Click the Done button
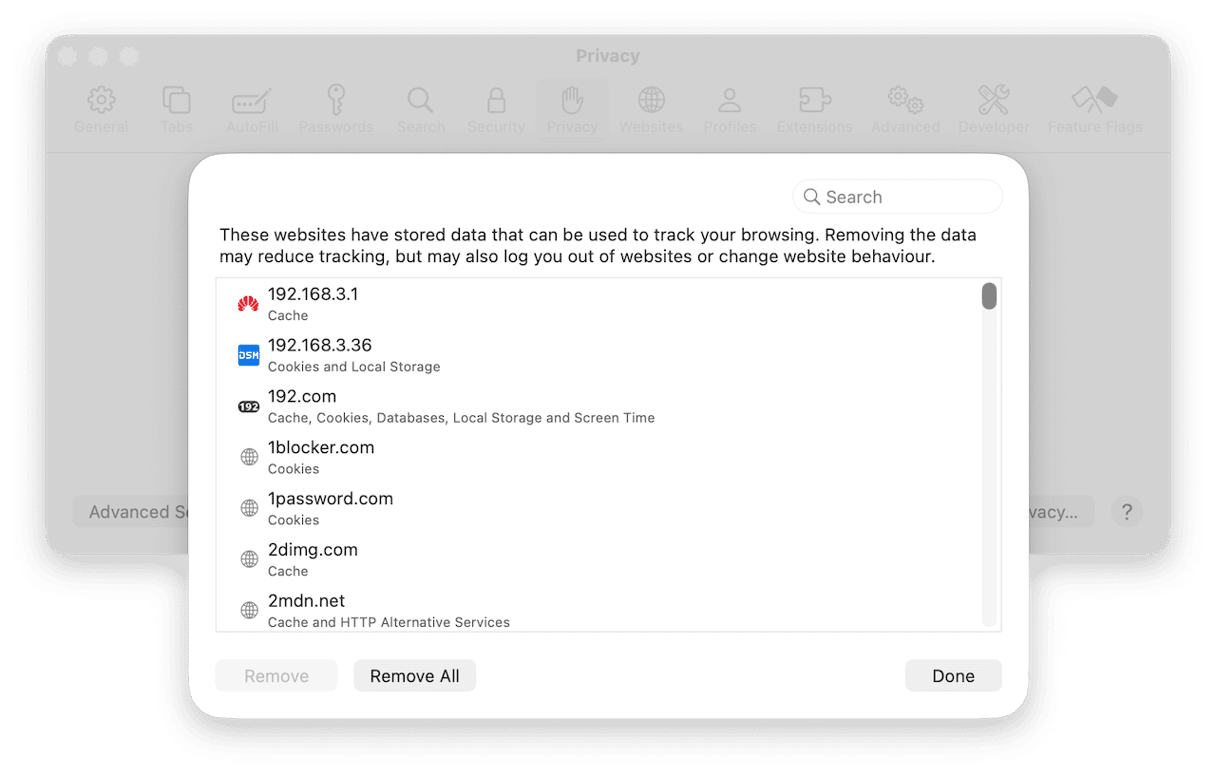Image resolution: width=1216 pixels, height=775 pixels. point(952,676)
